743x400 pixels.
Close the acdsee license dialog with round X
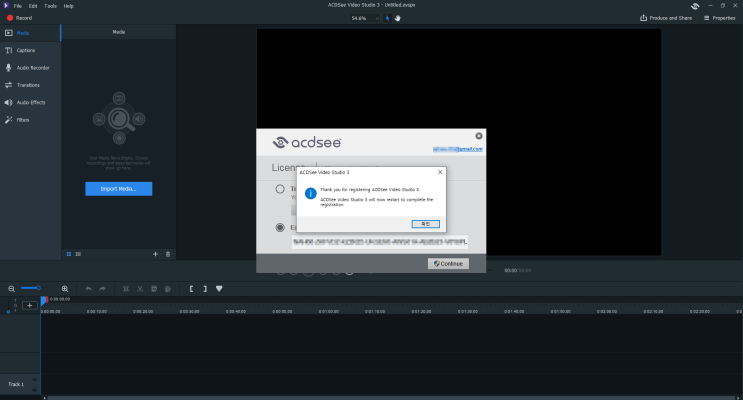click(479, 136)
